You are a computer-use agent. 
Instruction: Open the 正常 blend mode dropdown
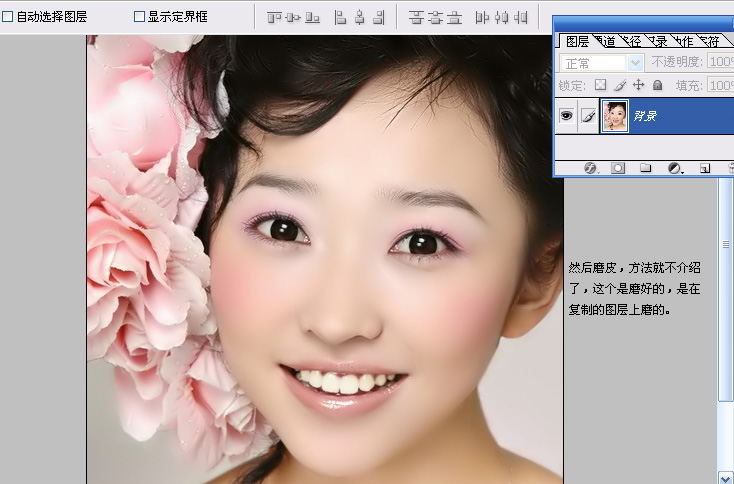tap(602, 63)
